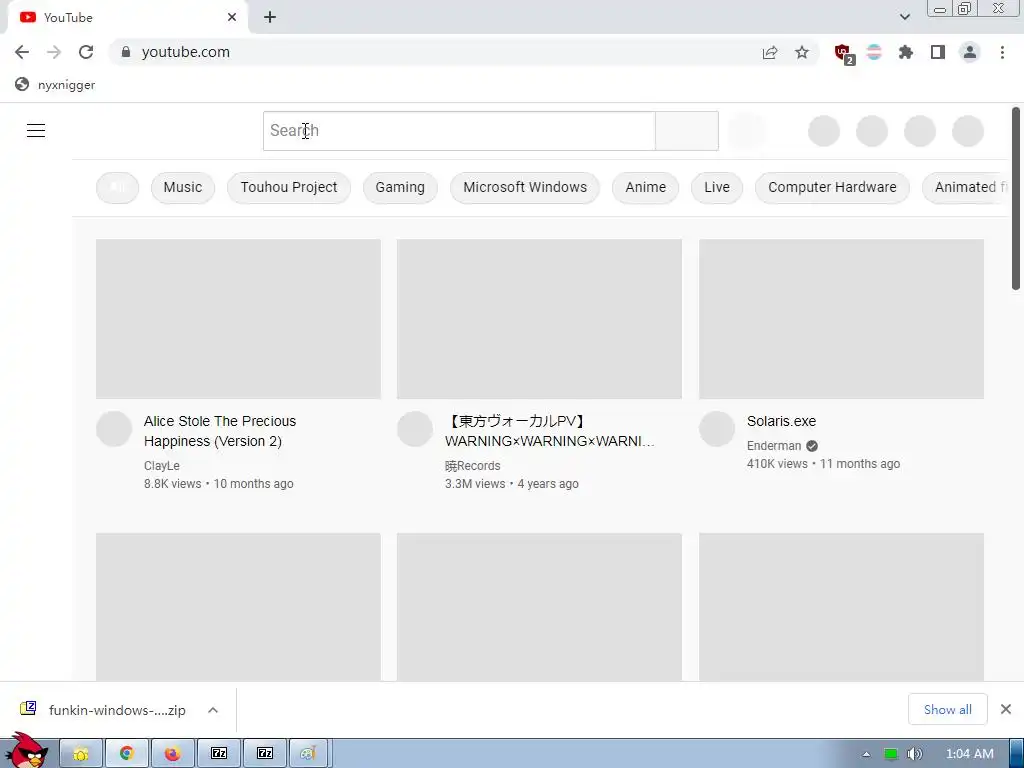Select the Anime chip
Screen dimensions: 1024x768
(645, 187)
